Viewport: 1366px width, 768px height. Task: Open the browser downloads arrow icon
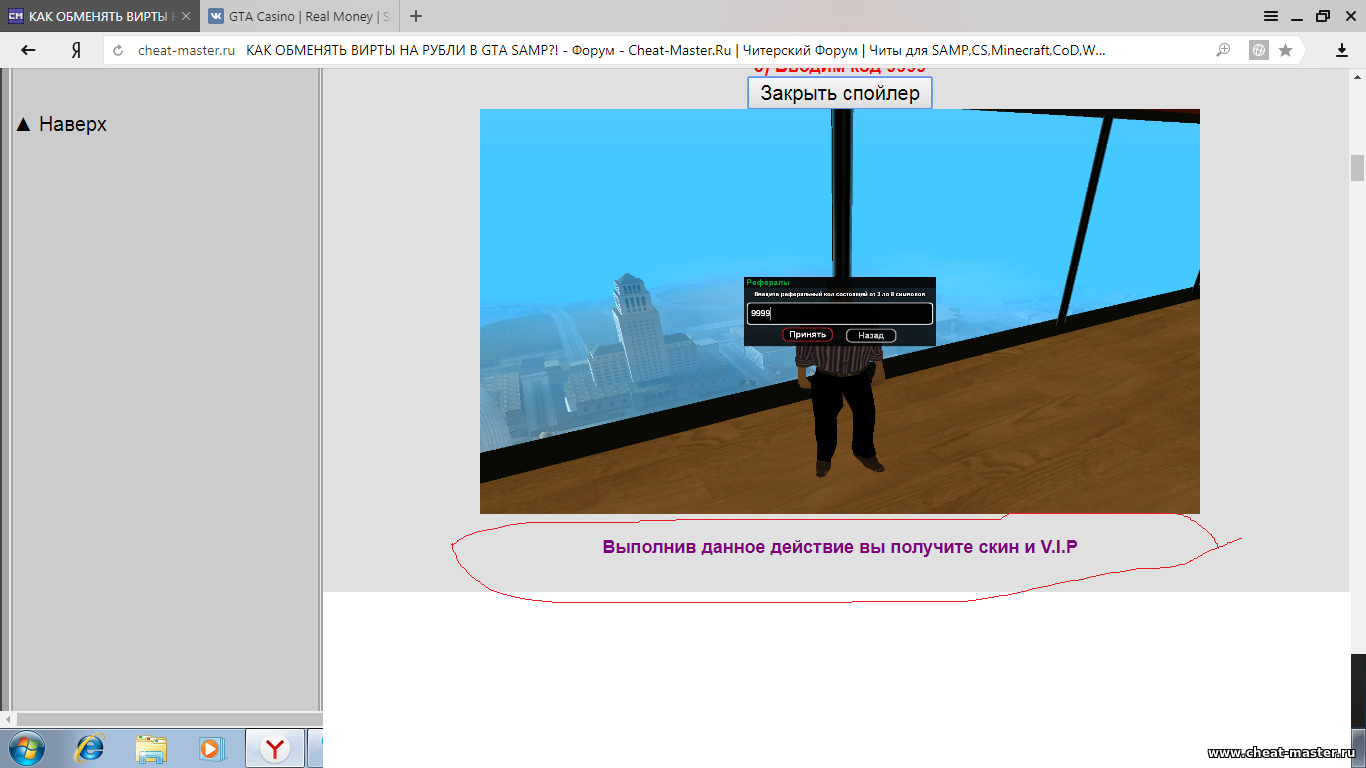(x=1342, y=50)
